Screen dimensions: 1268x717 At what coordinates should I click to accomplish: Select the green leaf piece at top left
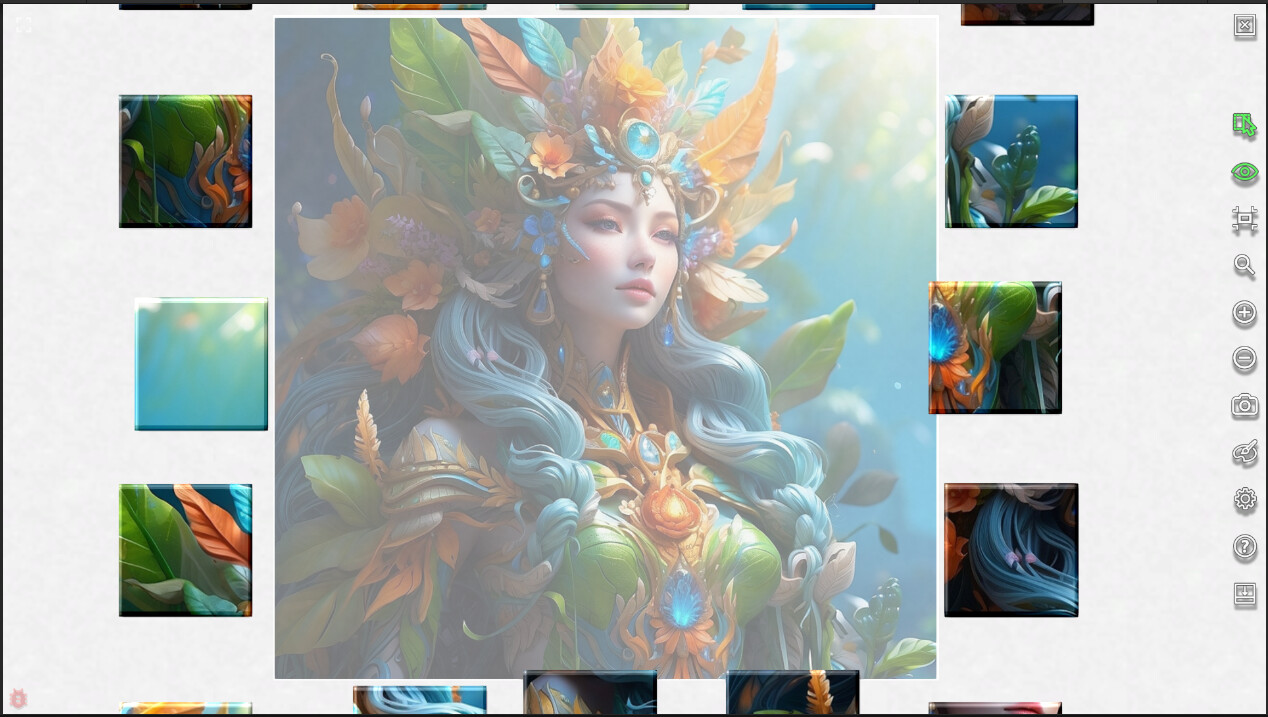(x=185, y=160)
